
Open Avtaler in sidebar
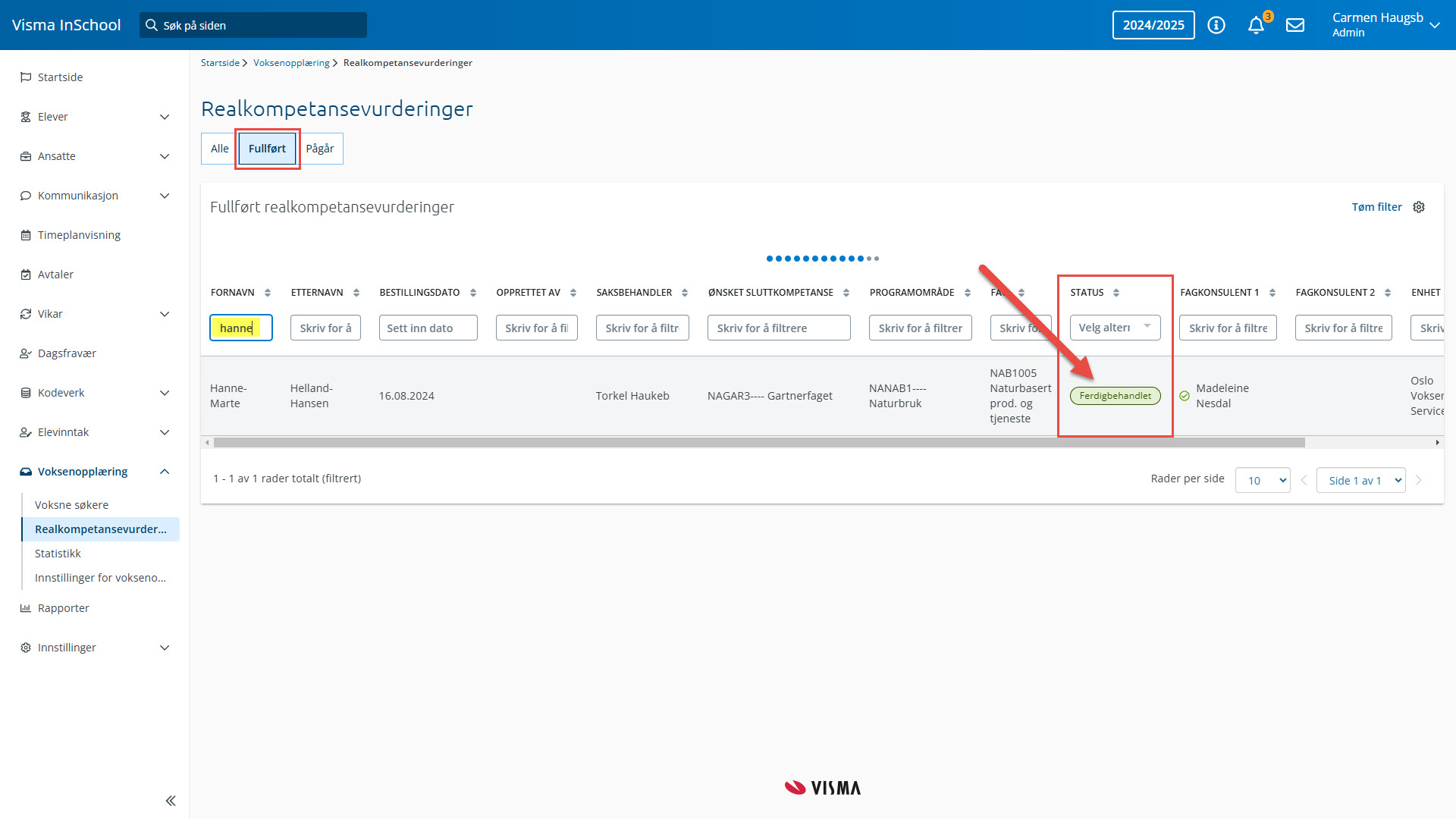(55, 275)
